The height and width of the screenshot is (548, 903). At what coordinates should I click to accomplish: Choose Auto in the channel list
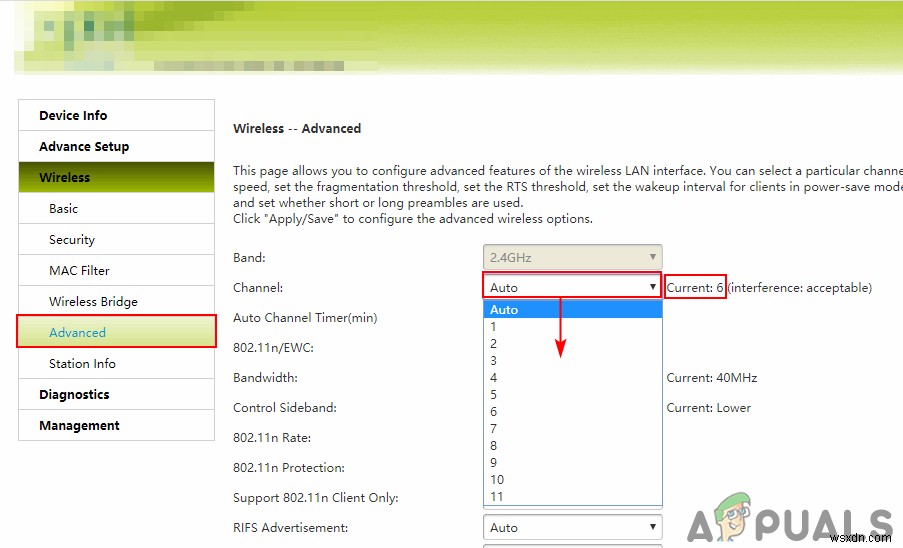(x=572, y=310)
